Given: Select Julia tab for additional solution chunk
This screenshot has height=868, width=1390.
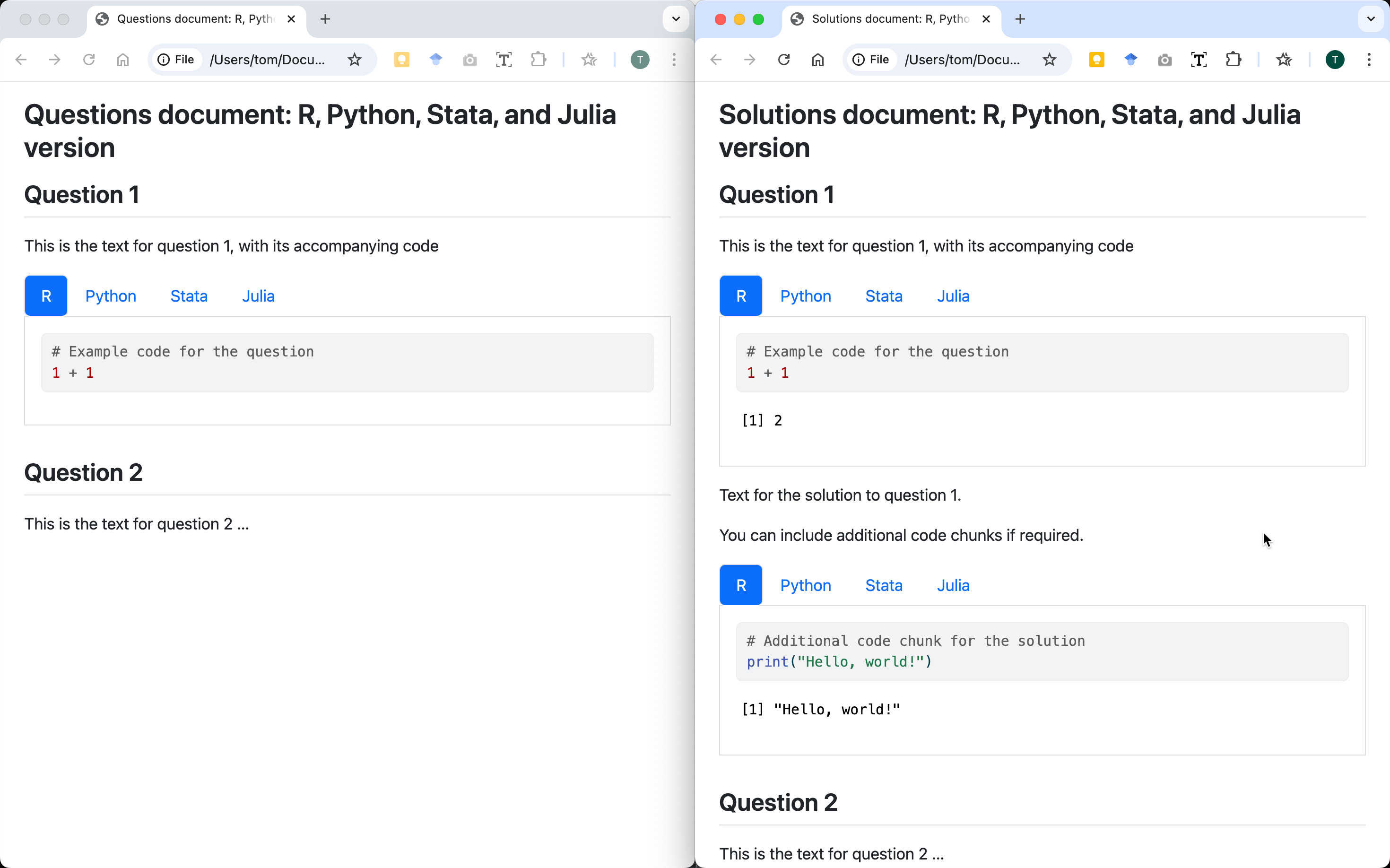Looking at the screenshot, I should [x=953, y=586].
